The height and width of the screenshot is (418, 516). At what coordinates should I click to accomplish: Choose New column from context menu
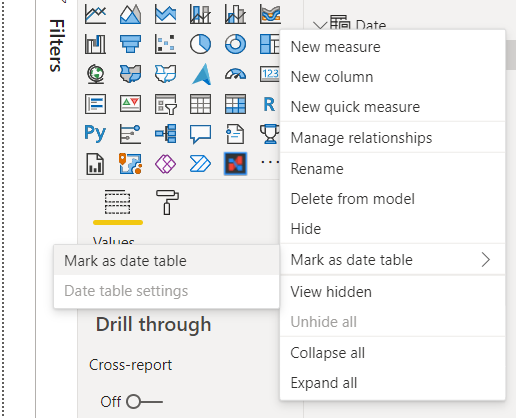point(393,77)
